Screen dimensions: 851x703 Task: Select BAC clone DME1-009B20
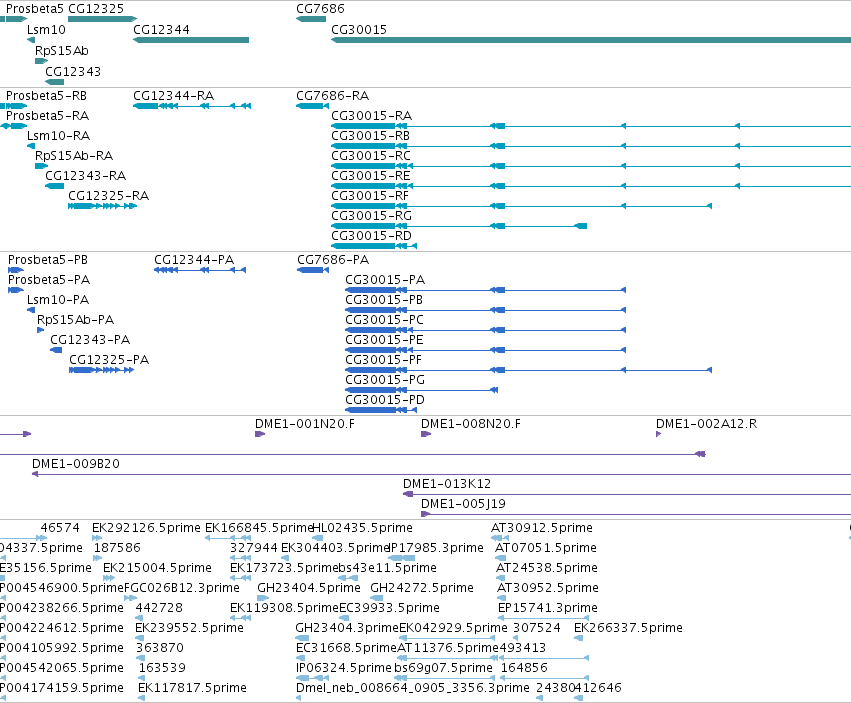pyautogui.click(x=75, y=464)
